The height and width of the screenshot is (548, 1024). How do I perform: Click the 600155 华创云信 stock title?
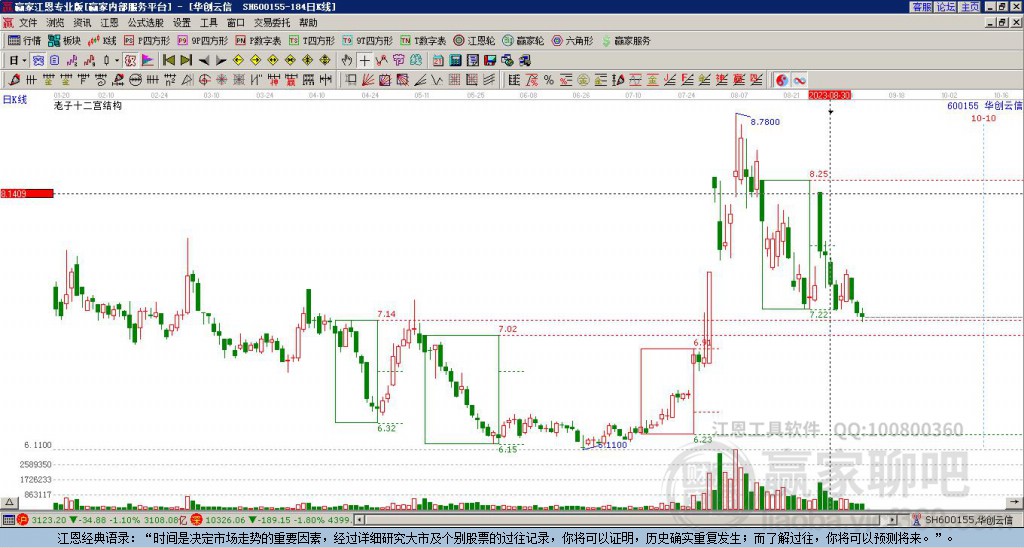tap(983, 105)
